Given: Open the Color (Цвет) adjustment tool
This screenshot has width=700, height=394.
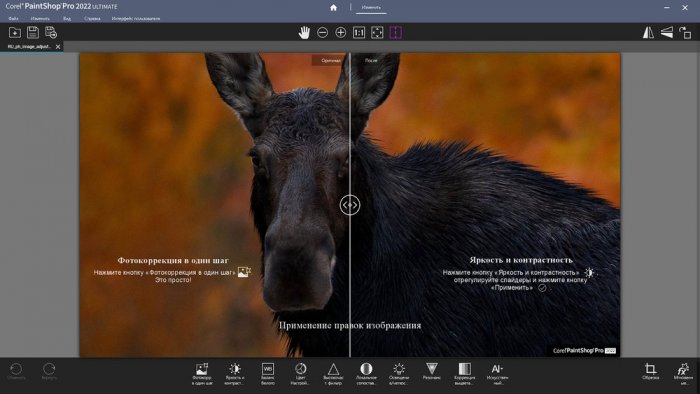Looking at the screenshot, I should (300, 374).
